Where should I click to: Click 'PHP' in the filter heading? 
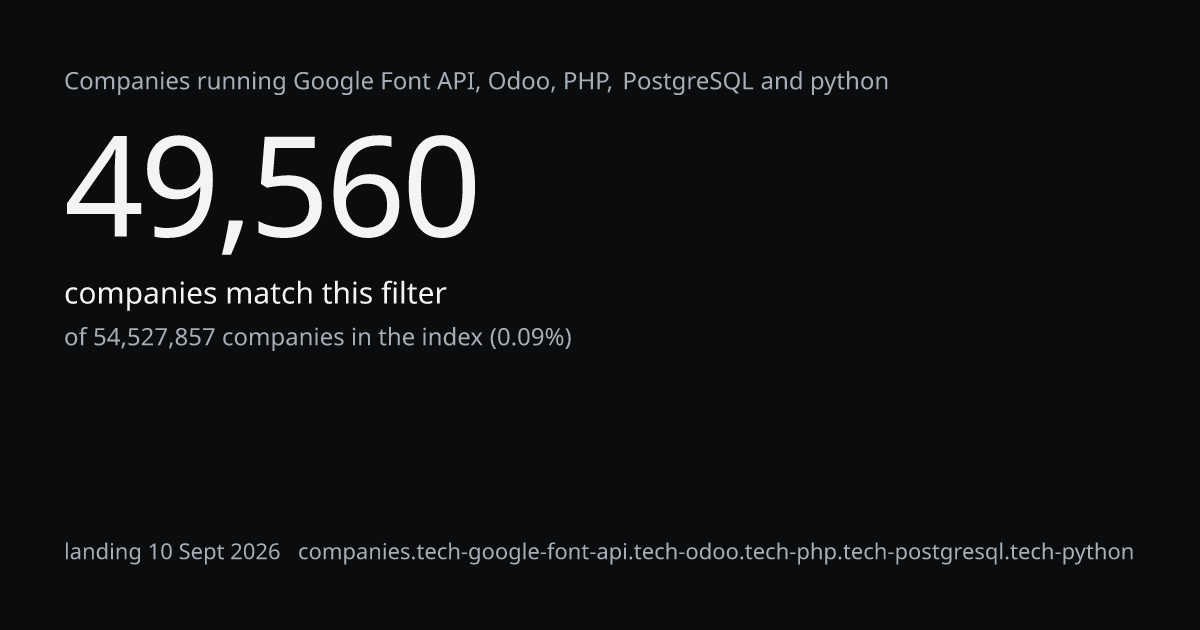click(585, 81)
